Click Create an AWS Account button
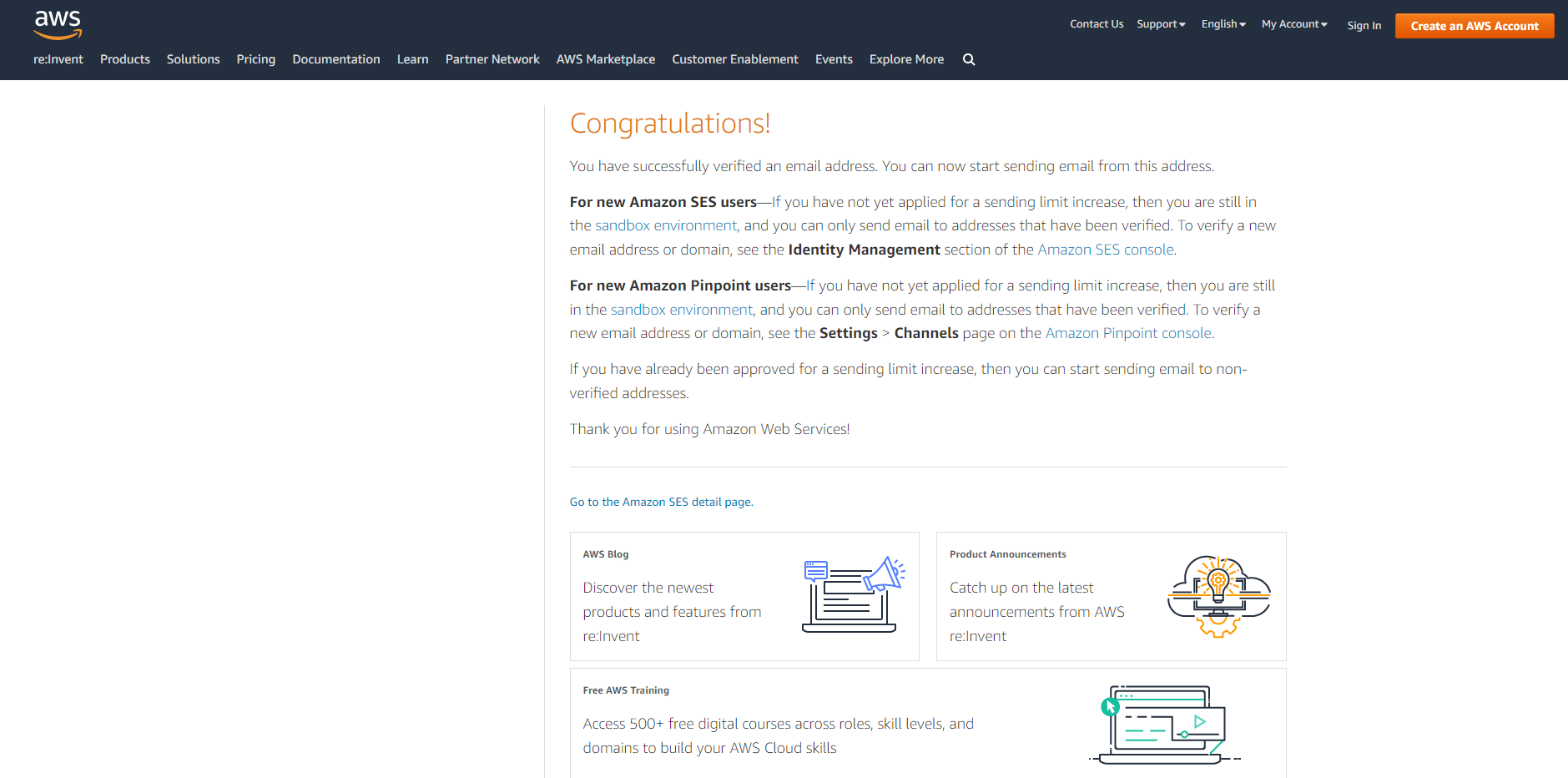The image size is (1568, 778). (x=1475, y=26)
